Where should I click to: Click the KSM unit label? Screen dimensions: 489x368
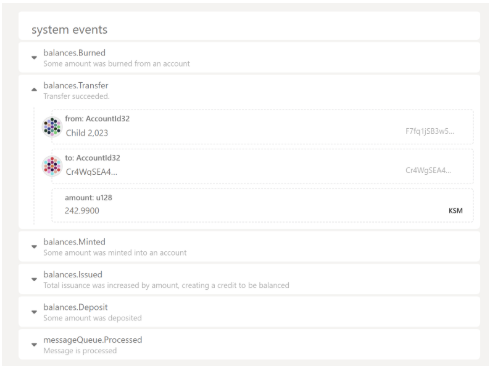pyautogui.click(x=455, y=211)
